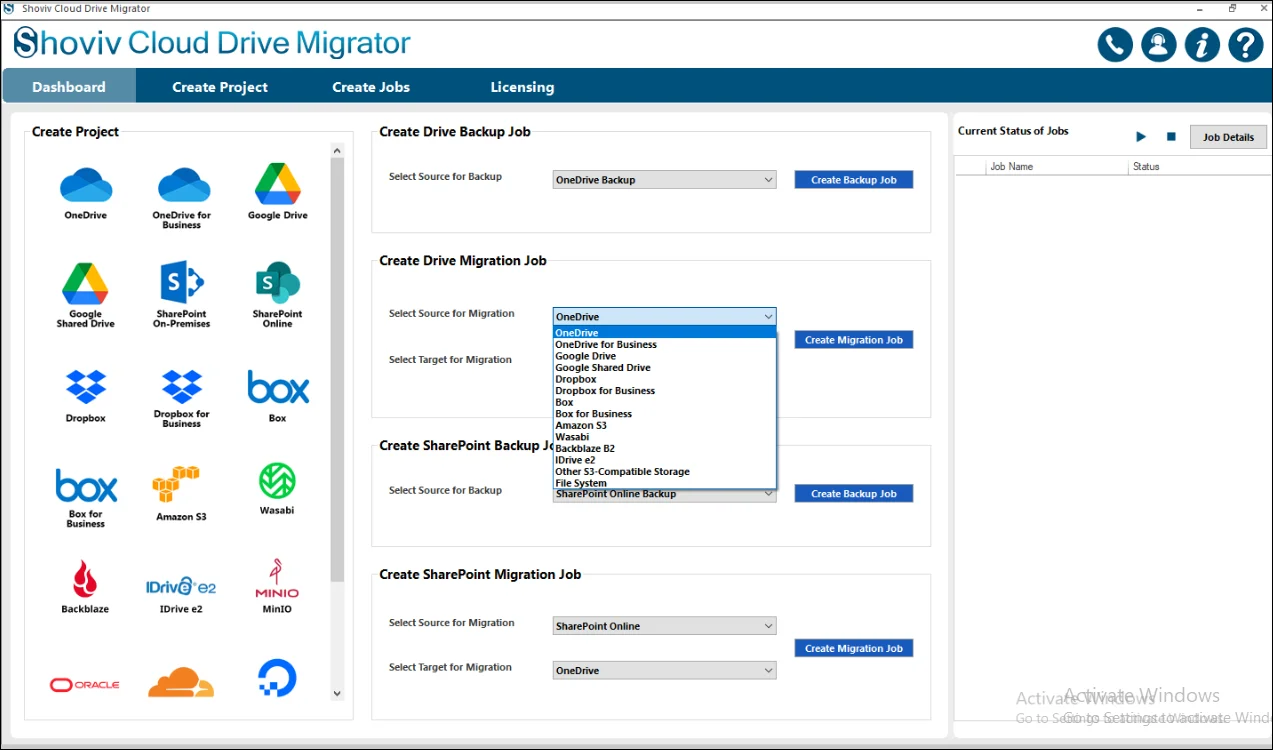Click the SharePoint Online project icon
Image resolution: width=1273 pixels, height=750 pixels.
click(278, 283)
